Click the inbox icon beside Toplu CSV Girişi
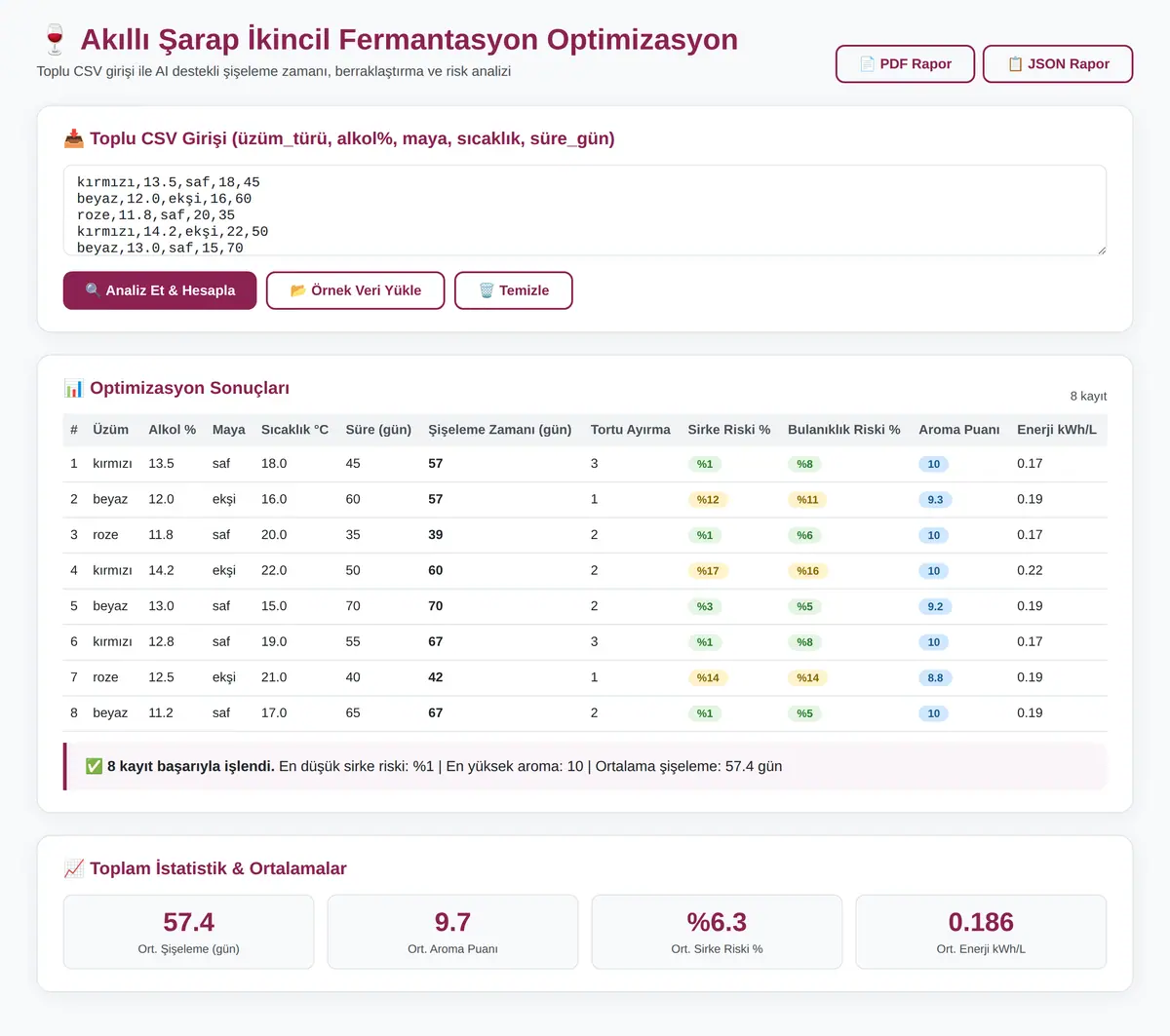Image resolution: width=1170 pixels, height=1036 pixels. click(74, 138)
